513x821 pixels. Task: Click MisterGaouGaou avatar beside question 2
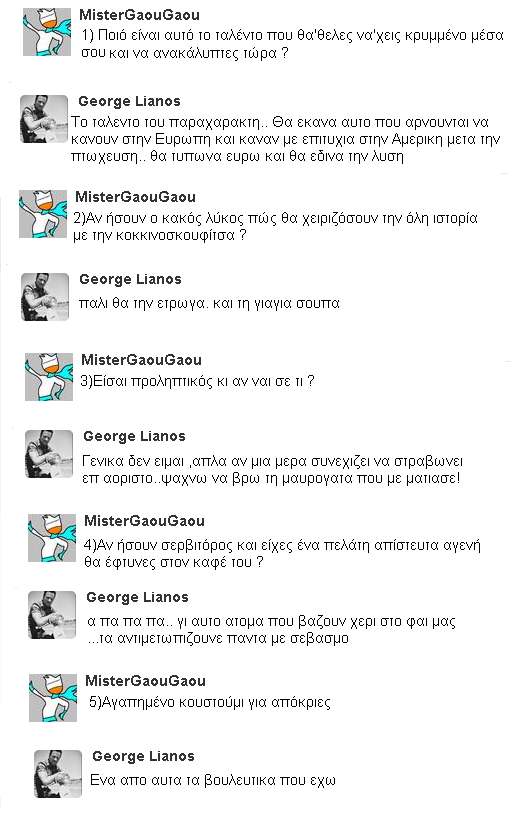43,214
